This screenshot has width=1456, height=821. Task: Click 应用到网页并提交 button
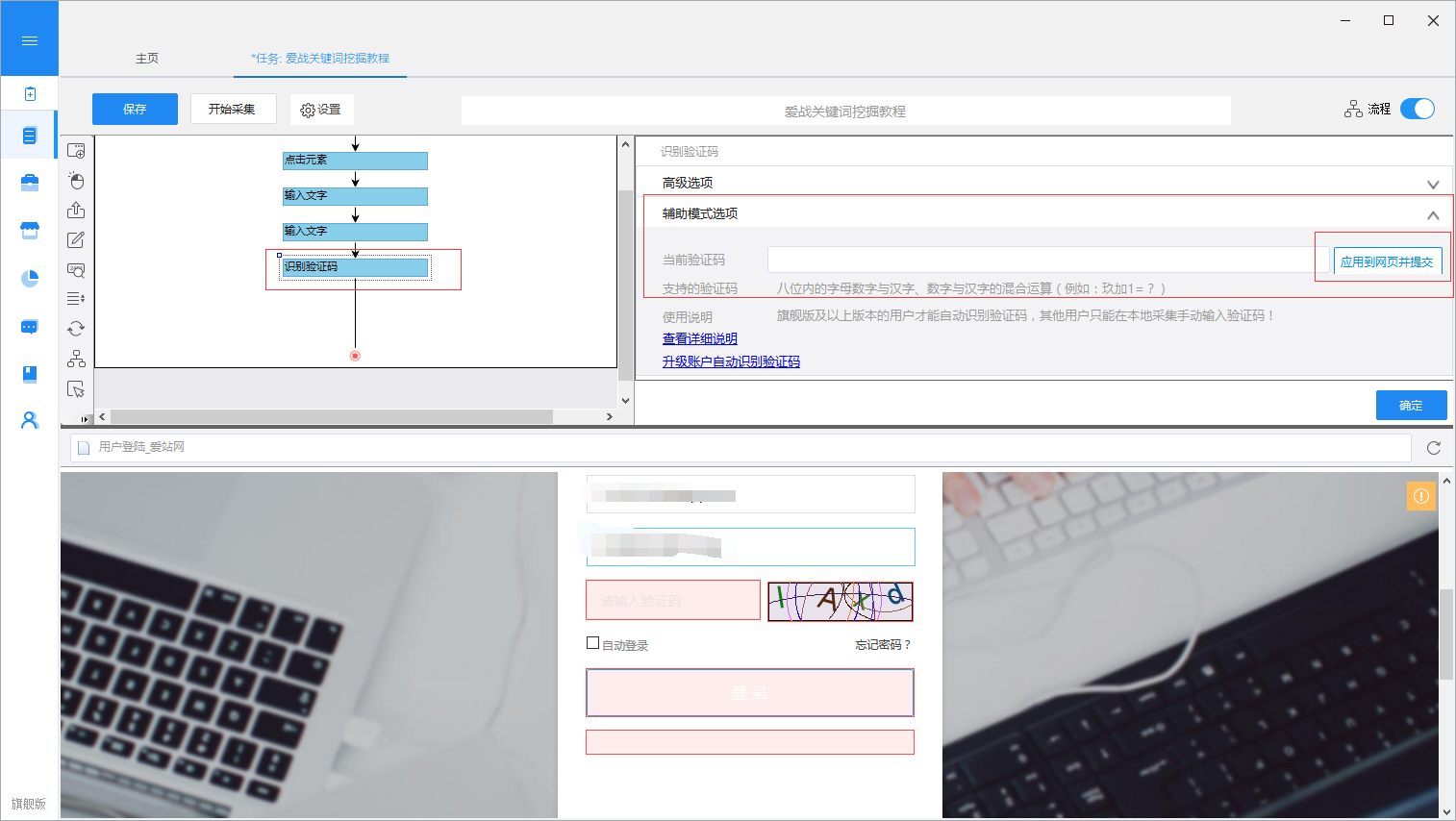click(1387, 261)
